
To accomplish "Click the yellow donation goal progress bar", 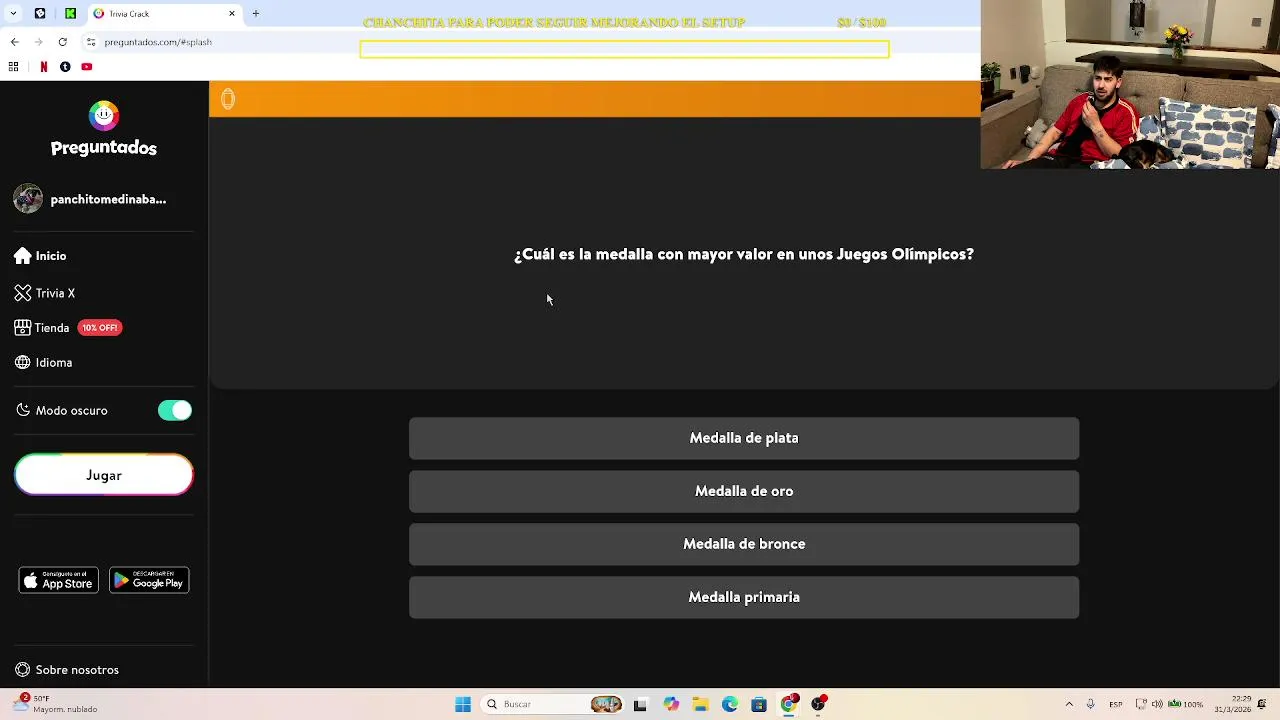I will (x=624, y=49).
